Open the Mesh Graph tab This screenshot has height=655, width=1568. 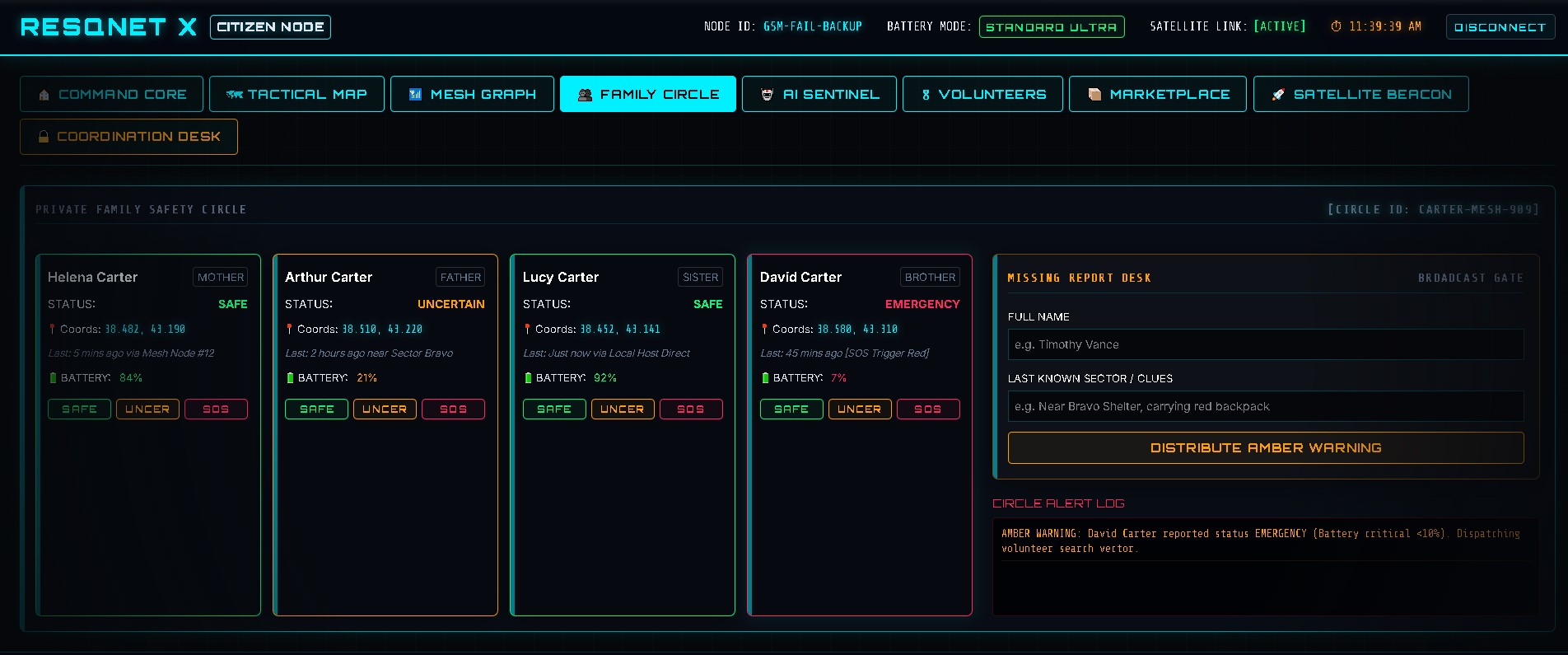click(x=472, y=94)
